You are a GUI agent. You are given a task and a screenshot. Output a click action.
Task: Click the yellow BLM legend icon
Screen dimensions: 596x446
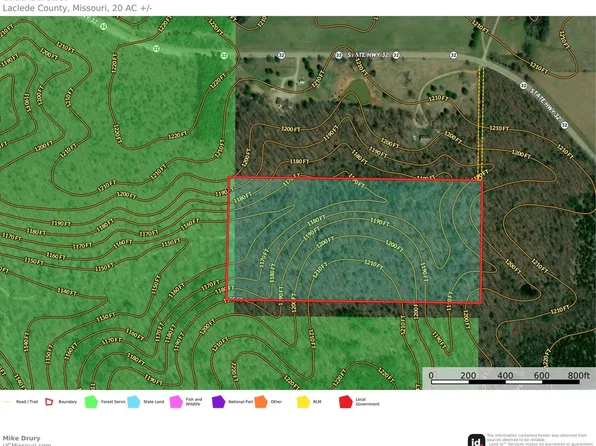[303, 402]
